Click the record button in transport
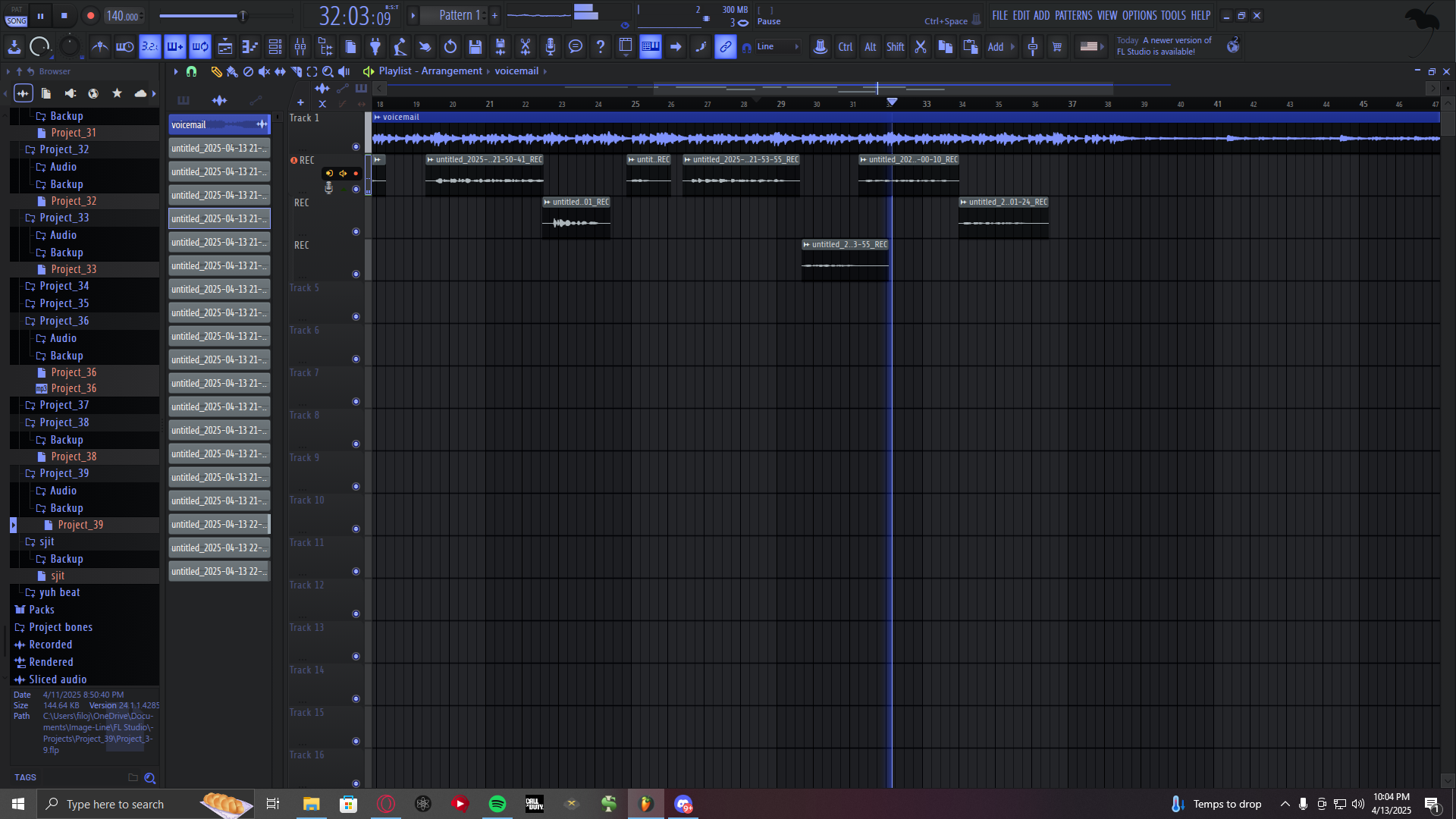The height and width of the screenshot is (819, 1456). click(90, 15)
